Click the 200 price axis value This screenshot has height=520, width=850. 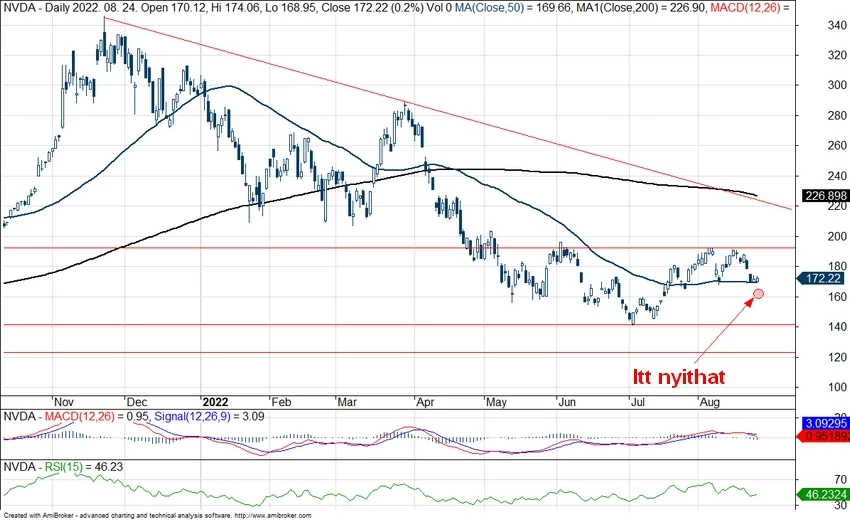click(x=837, y=236)
